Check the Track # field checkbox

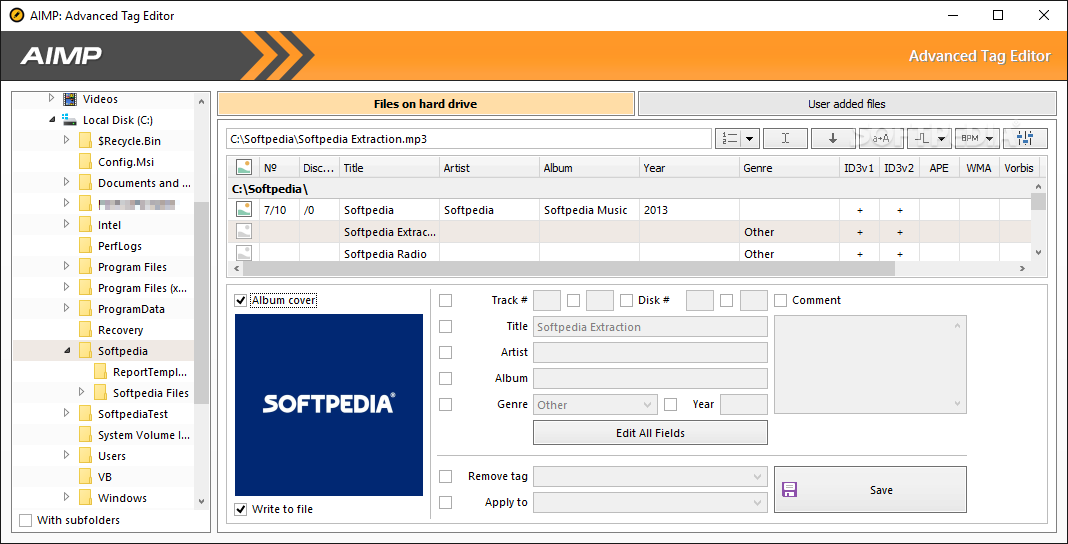click(x=445, y=300)
